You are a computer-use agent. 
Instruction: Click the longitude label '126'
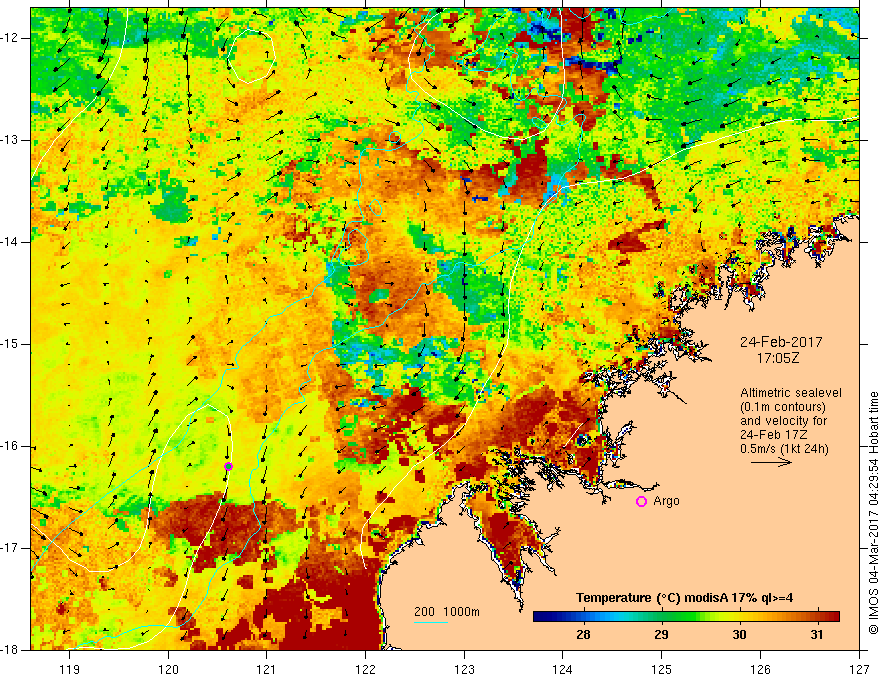[x=760, y=669]
